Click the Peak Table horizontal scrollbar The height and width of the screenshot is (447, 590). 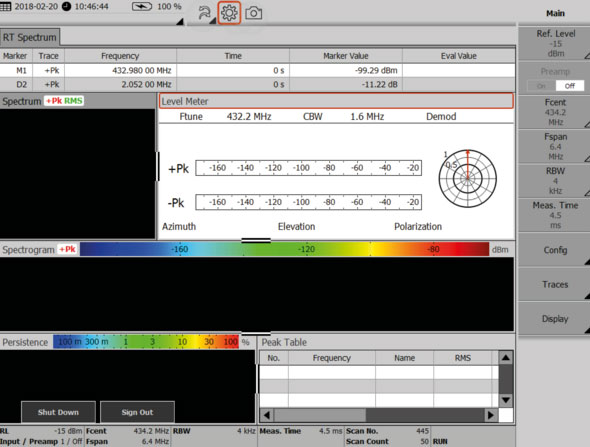(x=379, y=415)
